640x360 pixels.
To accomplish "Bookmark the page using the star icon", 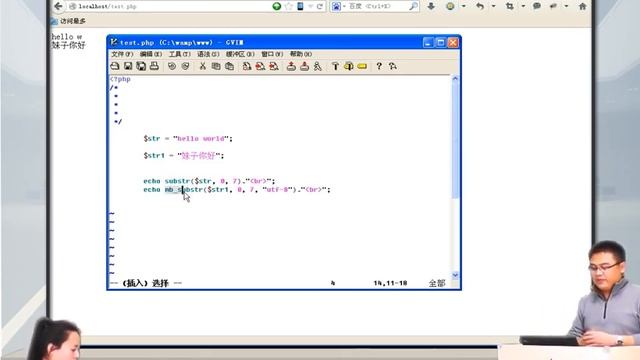I will 289,6.
